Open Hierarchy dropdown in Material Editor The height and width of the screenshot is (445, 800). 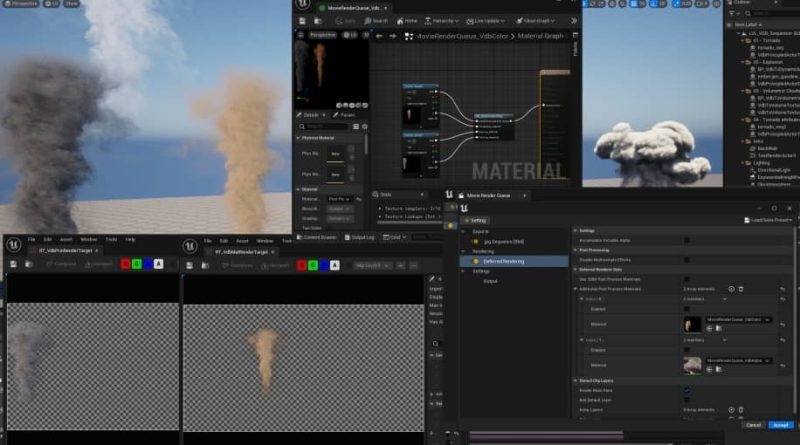tap(441, 21)
